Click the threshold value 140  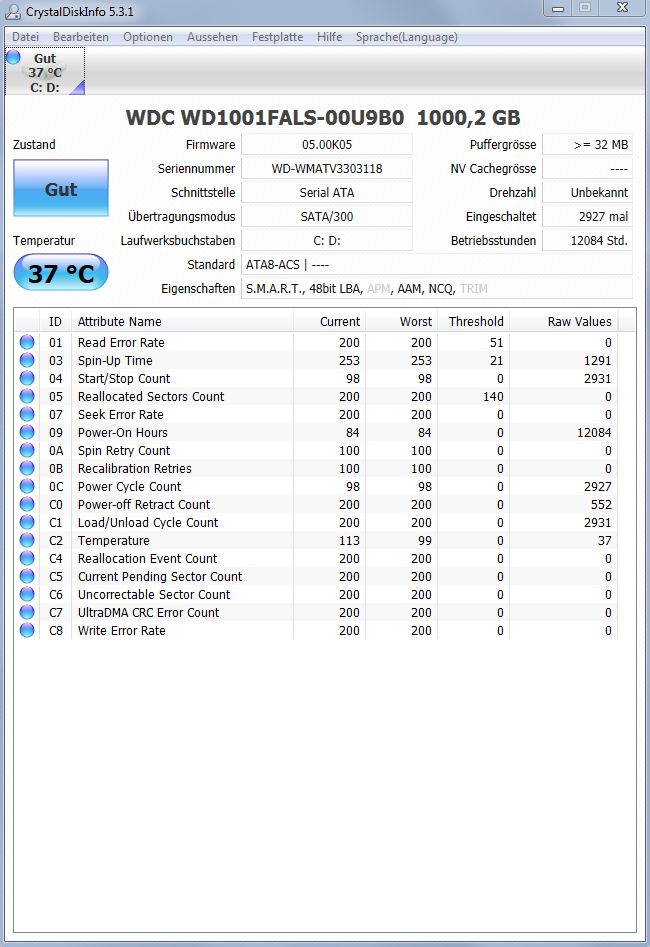[493, 396]
